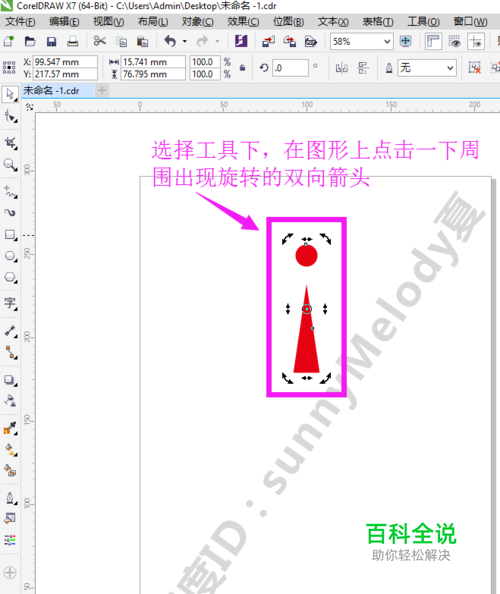Select the Outline Pen tool
500x594 pixels.
(10, 498)
